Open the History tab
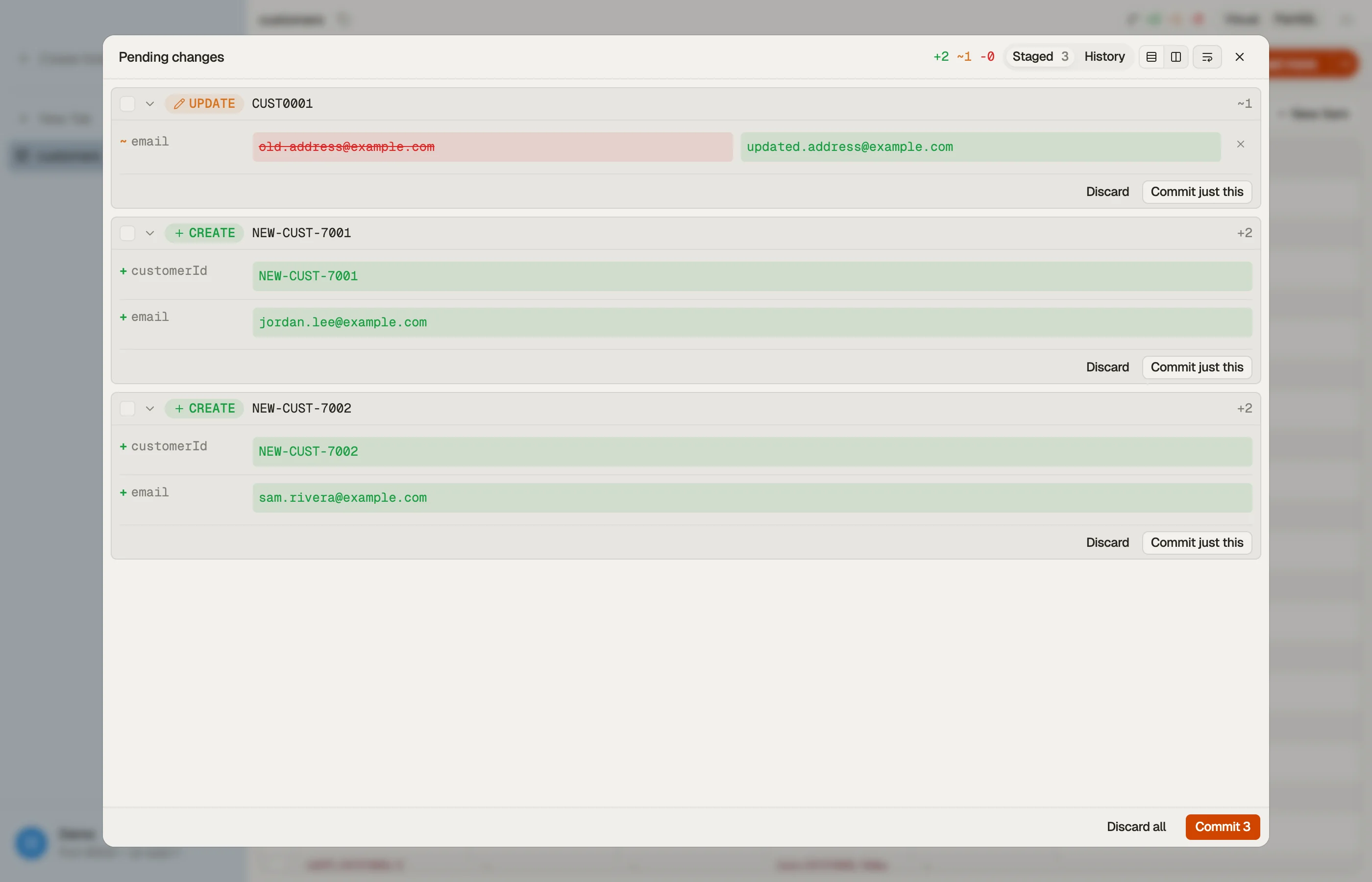The image size is (1372, 882). [1104, 57]
